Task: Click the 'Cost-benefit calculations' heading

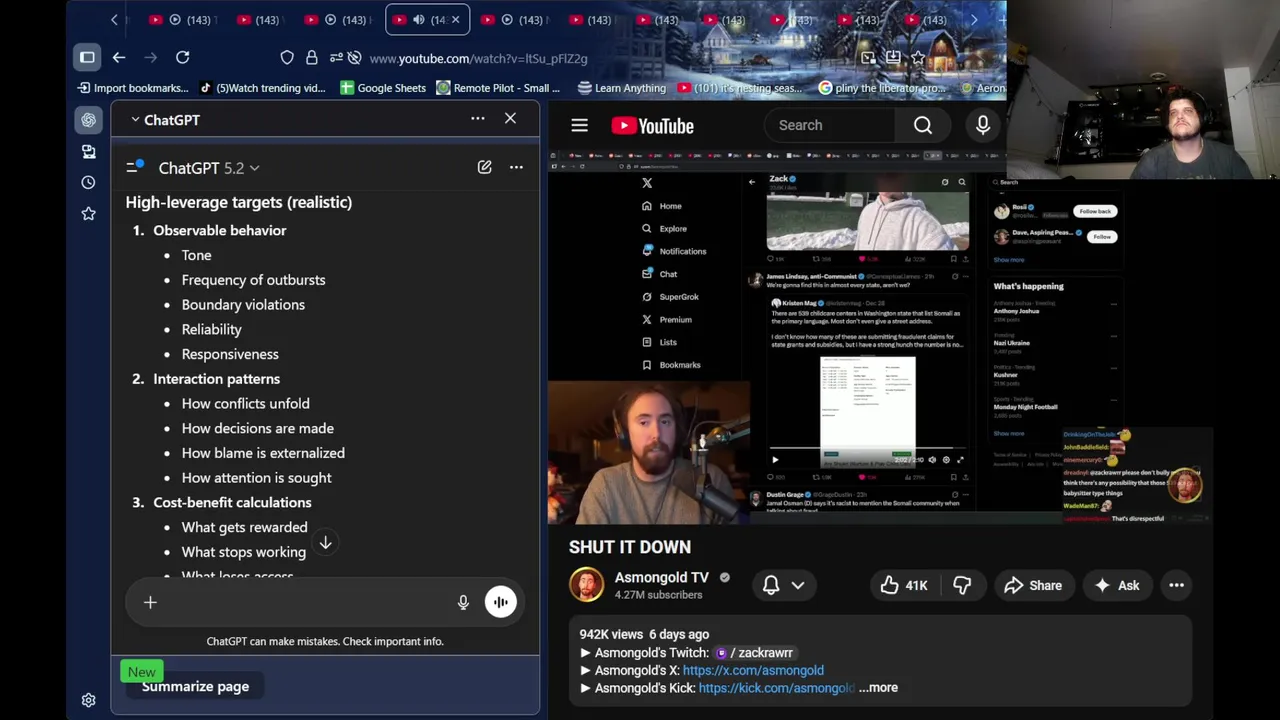Action: tap(232, 503)
